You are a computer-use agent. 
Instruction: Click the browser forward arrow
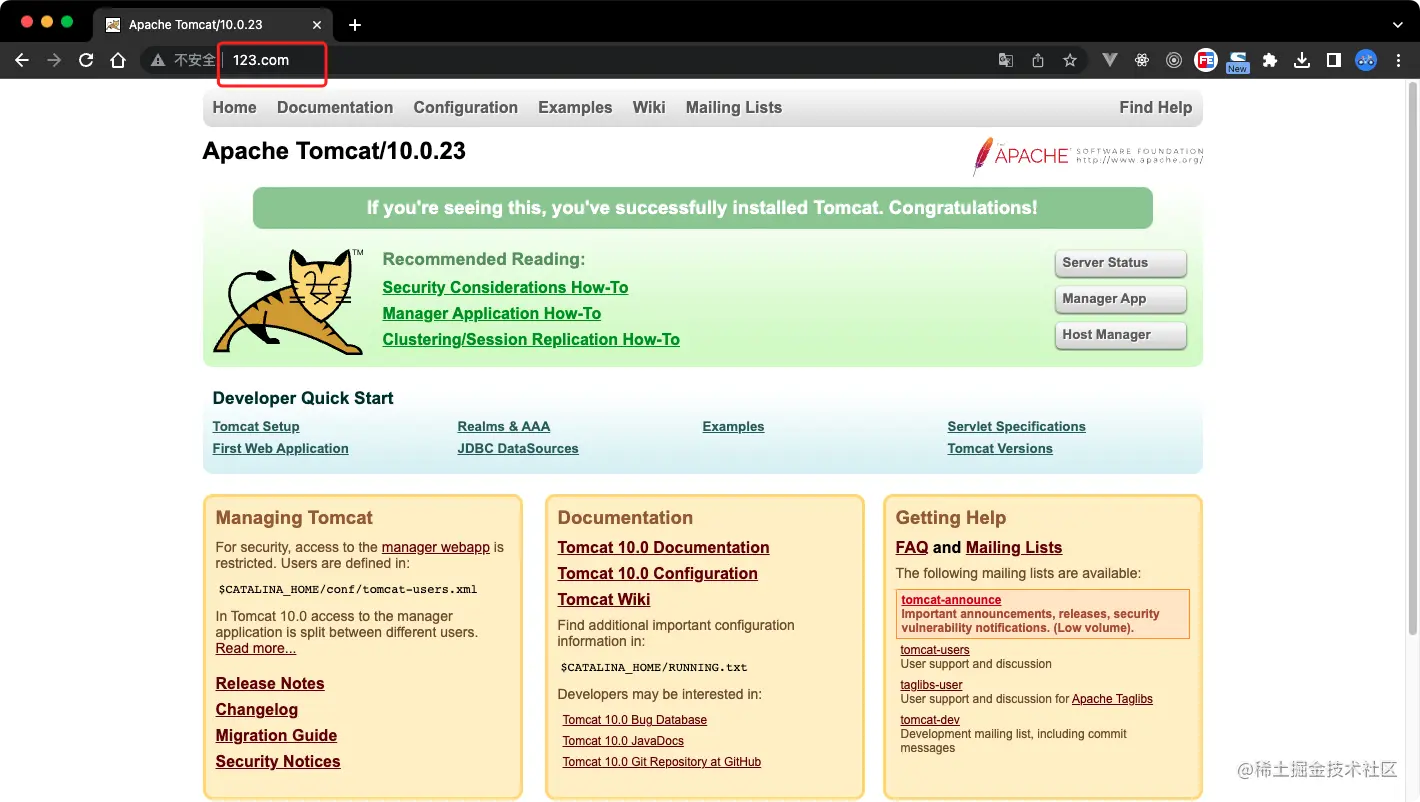pyautogui.click(x=54, y=60)
